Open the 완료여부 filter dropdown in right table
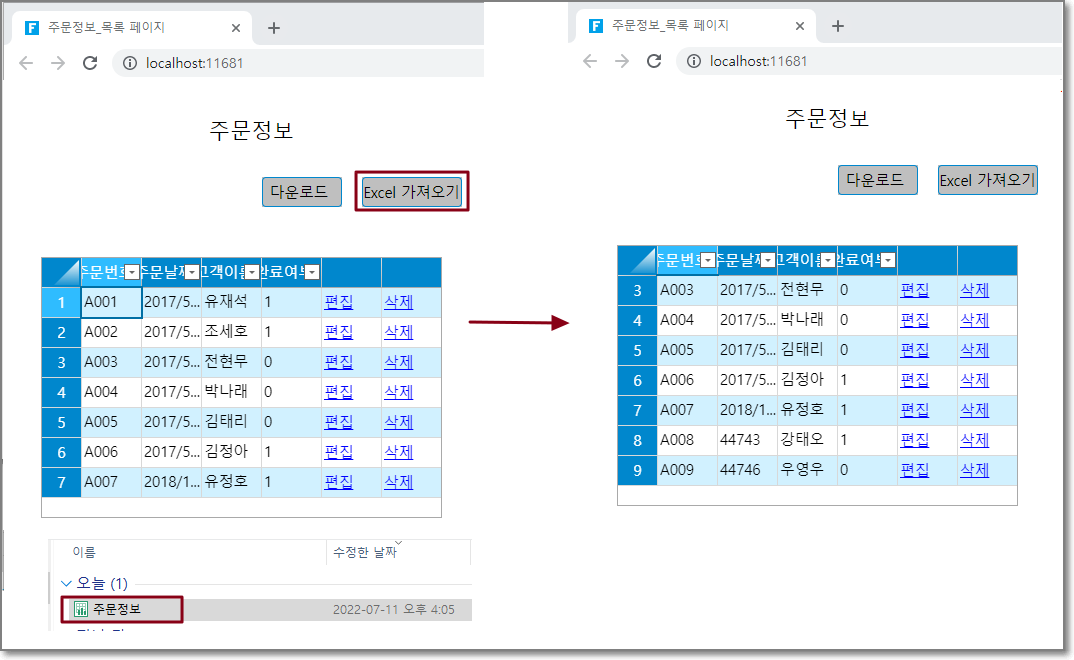Viewport: 1074px width, 660px height. tap(888, 260)
